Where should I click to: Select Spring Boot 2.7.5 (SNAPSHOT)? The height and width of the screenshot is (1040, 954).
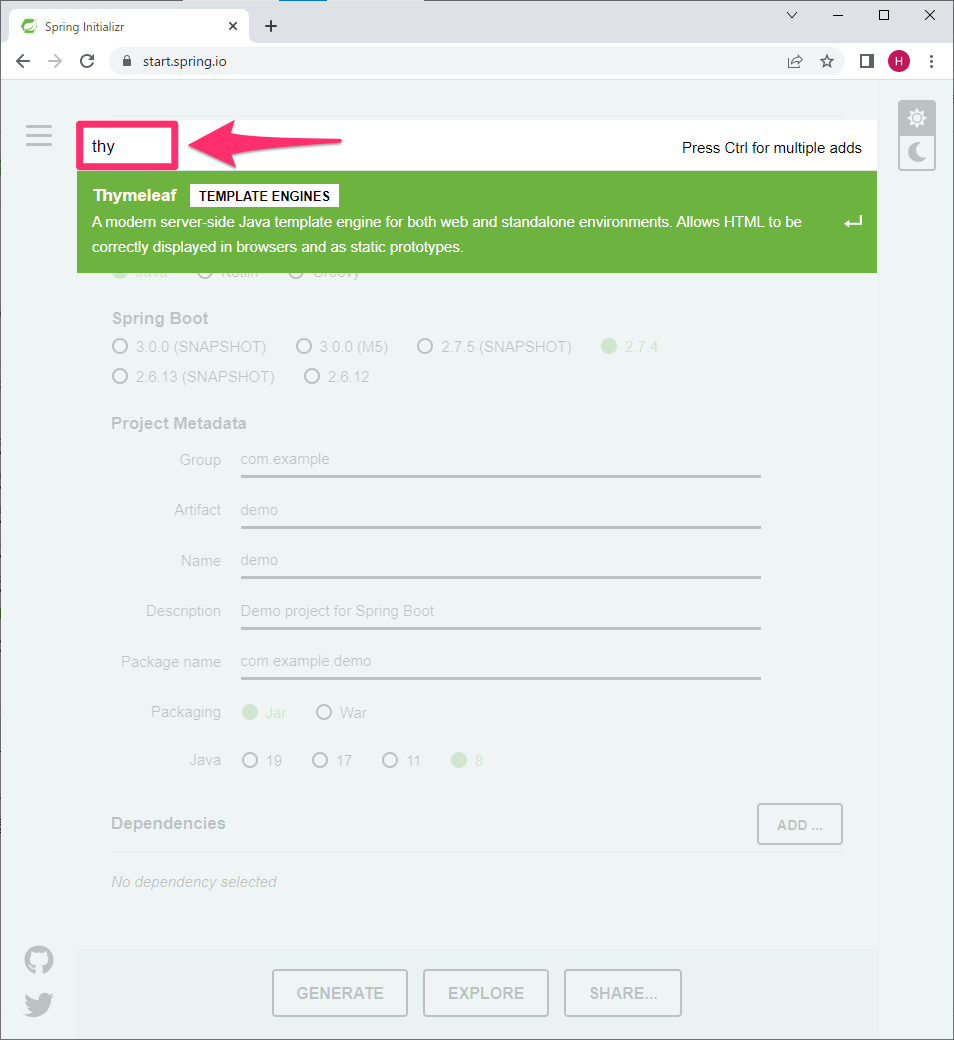[494, 346]
